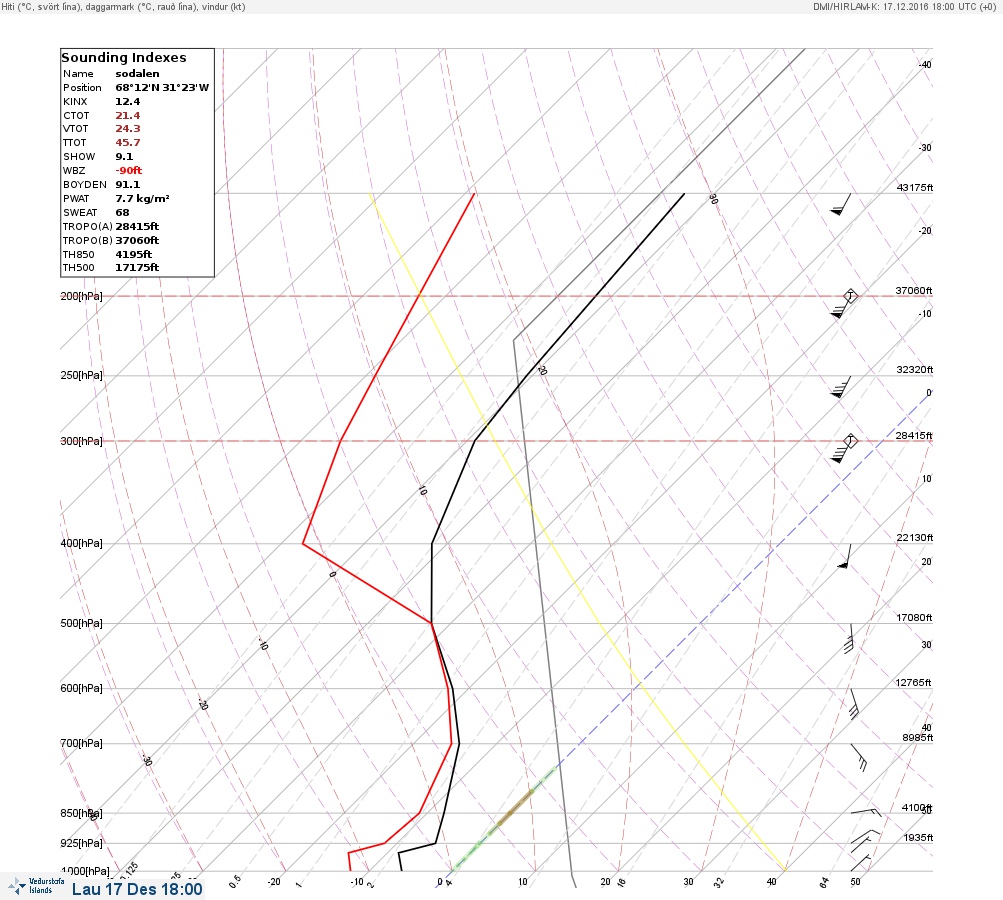The image size is (1003, 900).
Task: Click the 925[hPa] pressure label
Action: click(x=81, y=843)
